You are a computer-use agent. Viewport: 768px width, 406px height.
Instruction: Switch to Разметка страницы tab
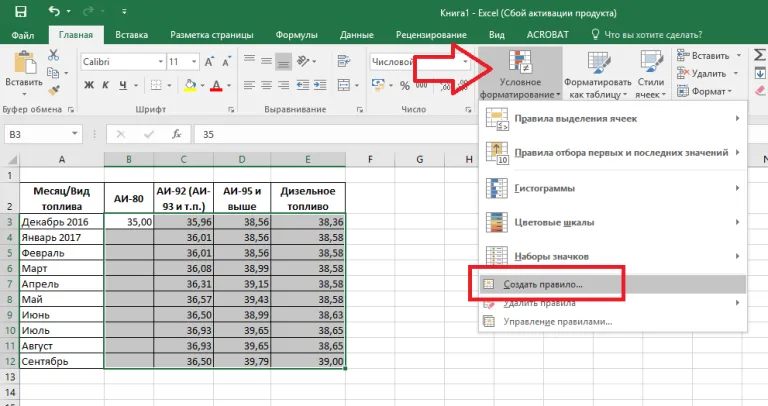click(x=212, y=35)
